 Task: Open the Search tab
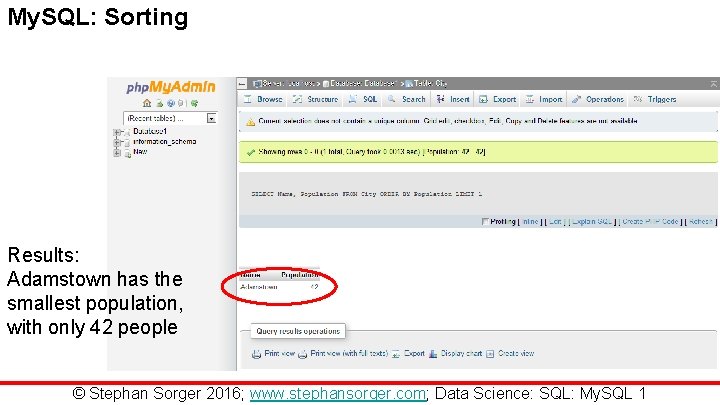coord(407,99)
